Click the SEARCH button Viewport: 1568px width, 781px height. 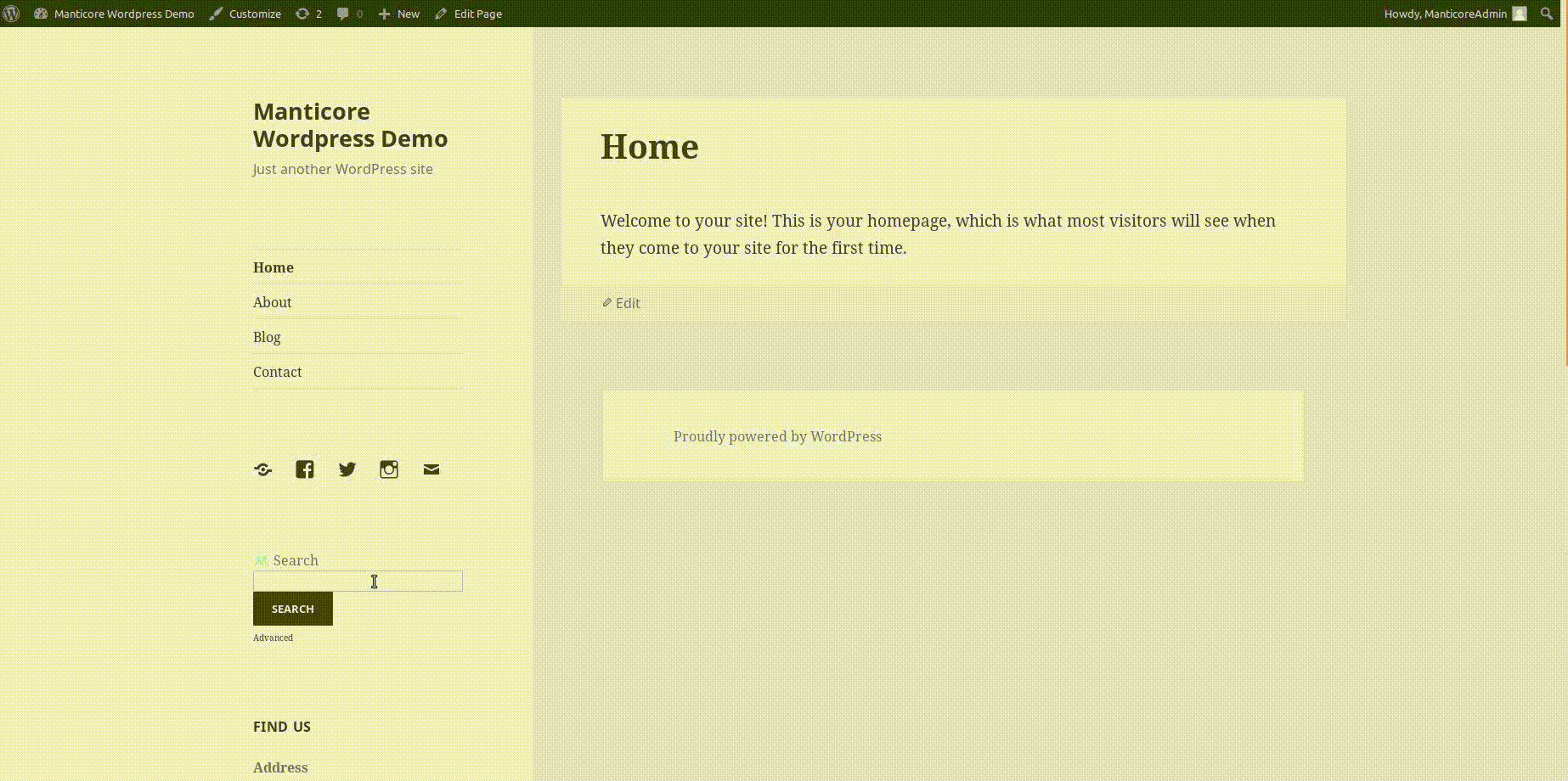coord(293,609)
